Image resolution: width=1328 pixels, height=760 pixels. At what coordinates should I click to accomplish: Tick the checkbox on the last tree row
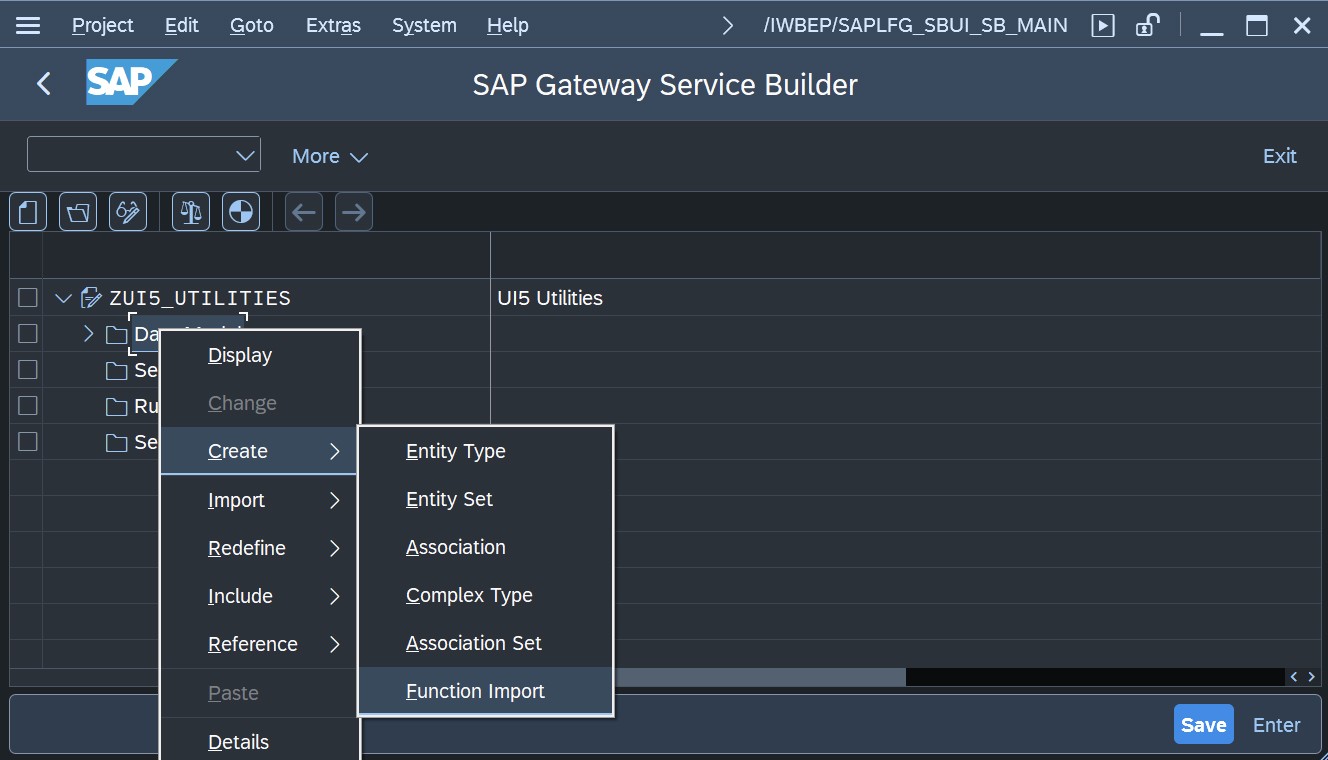click(28, 441)
